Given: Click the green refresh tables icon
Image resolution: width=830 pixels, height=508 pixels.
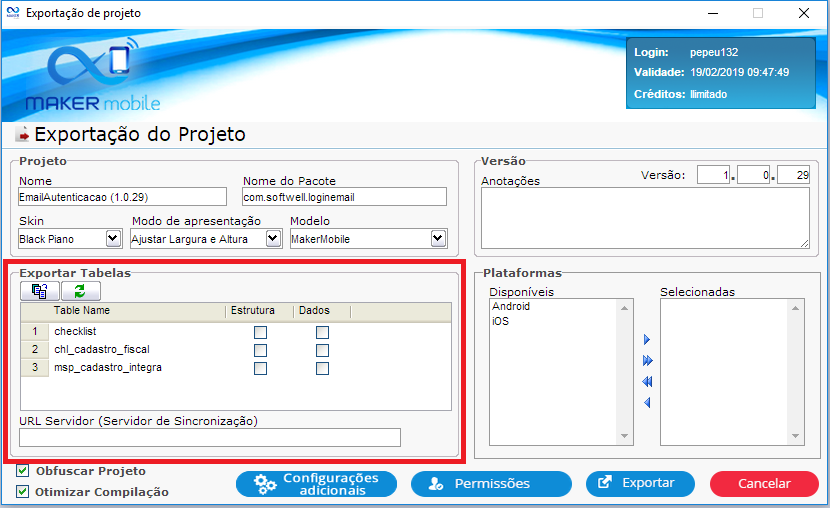Looking at the screenshot, I should click(x=80, y=291).
